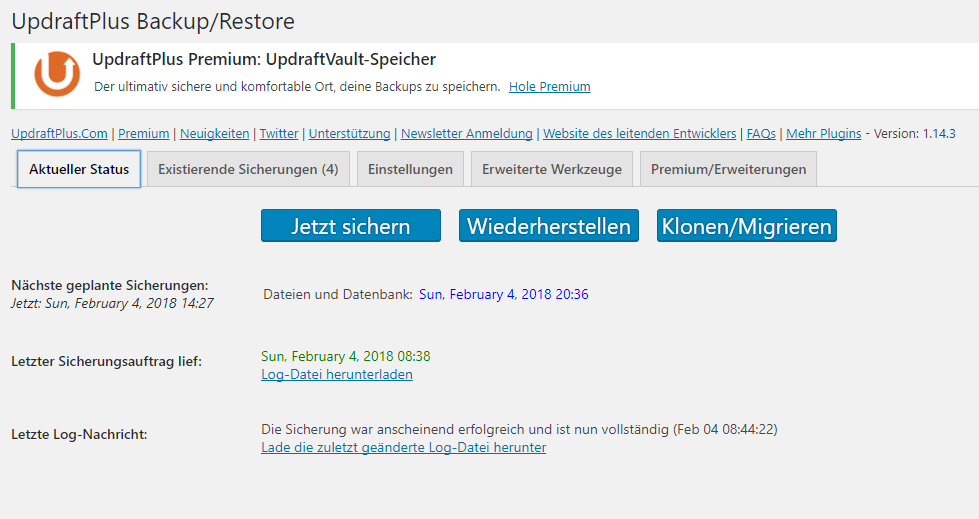Click the Wiederherstellen button
This screenshot has height=519, width=979.
pyautogui.click(x=549, y=225)
